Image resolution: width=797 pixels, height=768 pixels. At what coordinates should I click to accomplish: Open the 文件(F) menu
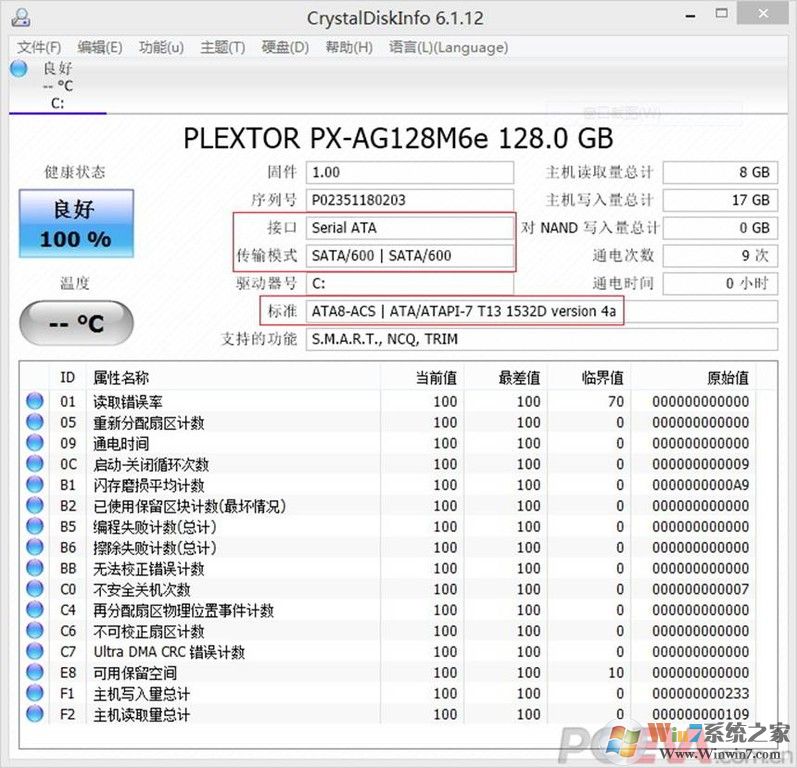[x=39, y=47]
